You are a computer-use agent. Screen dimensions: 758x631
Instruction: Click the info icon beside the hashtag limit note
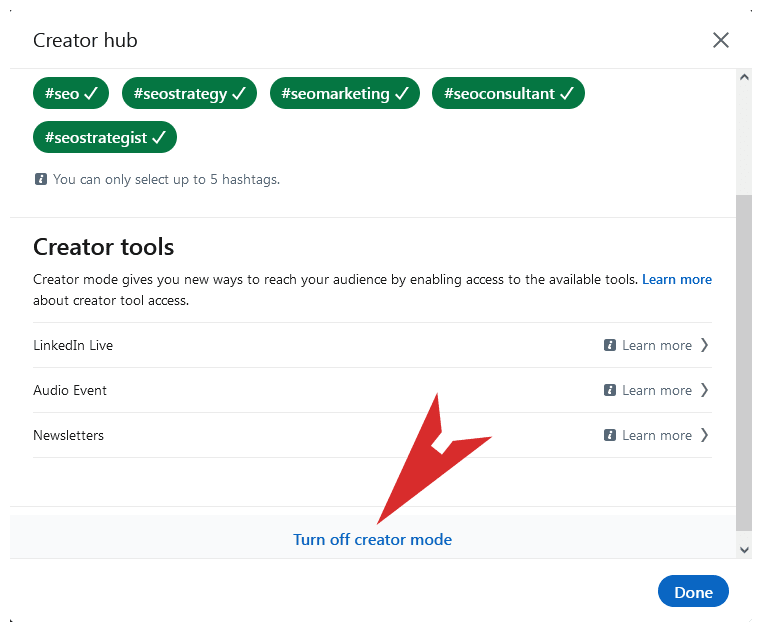coord(41,179)
